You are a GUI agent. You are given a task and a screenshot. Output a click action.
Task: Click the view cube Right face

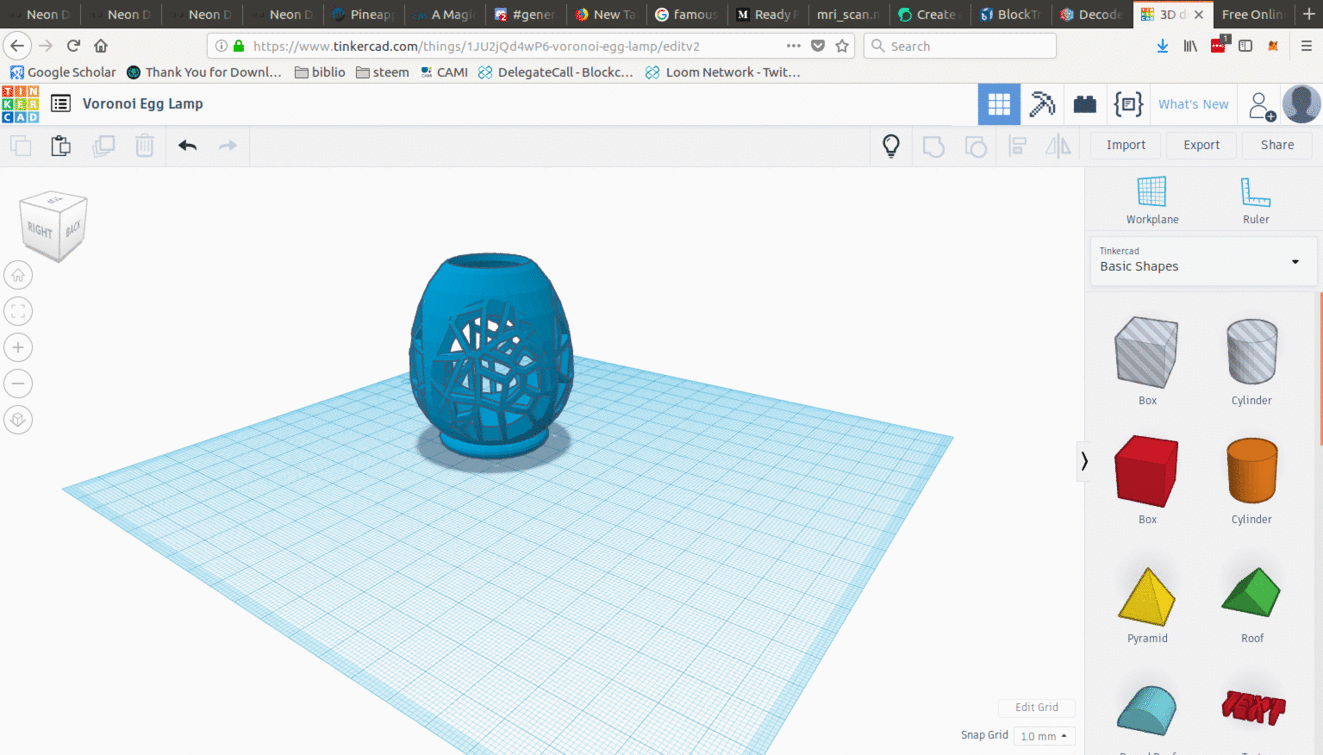pyautogui.click(x=39, y=231)
